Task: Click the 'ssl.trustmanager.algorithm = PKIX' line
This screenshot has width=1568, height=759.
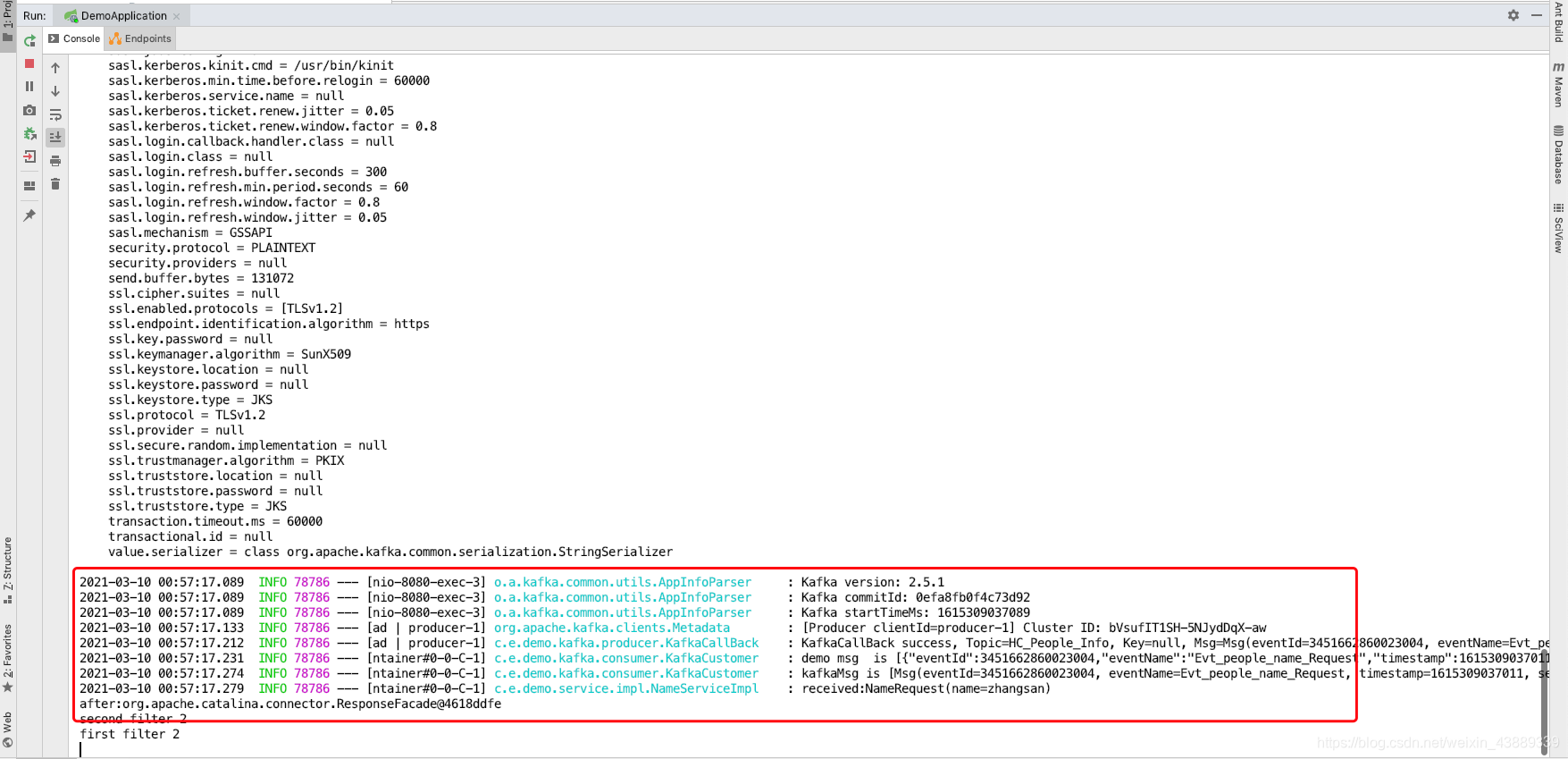Action: tap(226, 460)
